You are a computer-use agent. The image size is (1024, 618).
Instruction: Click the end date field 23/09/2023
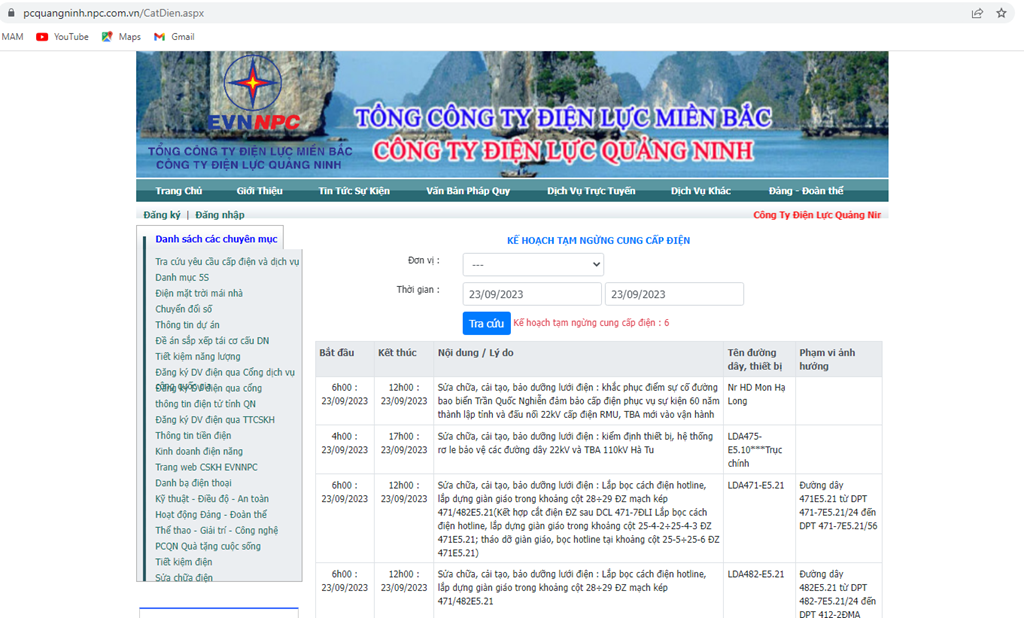tap(674, 294)
